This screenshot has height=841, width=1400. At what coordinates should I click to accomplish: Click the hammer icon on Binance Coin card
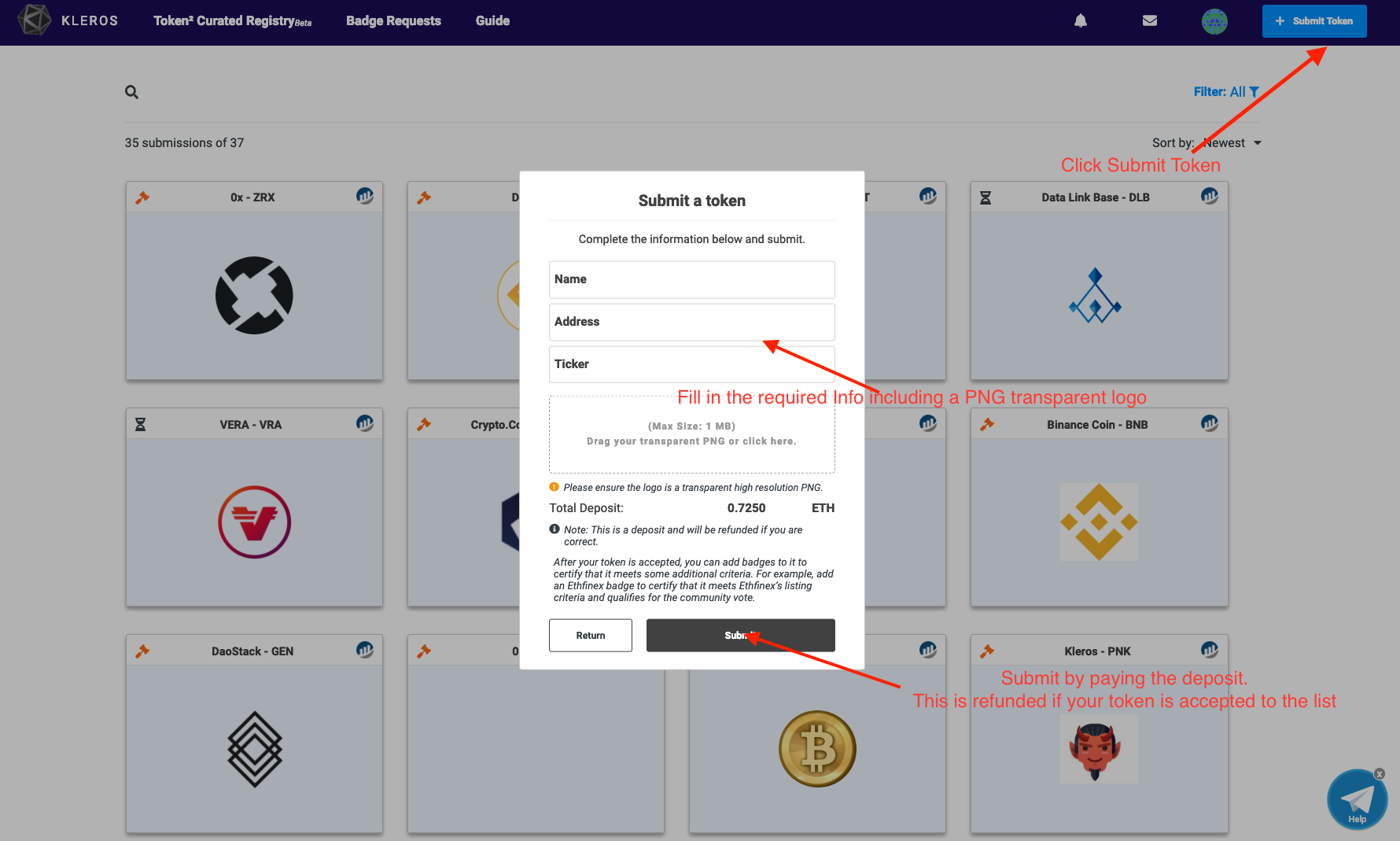(987, 425)
